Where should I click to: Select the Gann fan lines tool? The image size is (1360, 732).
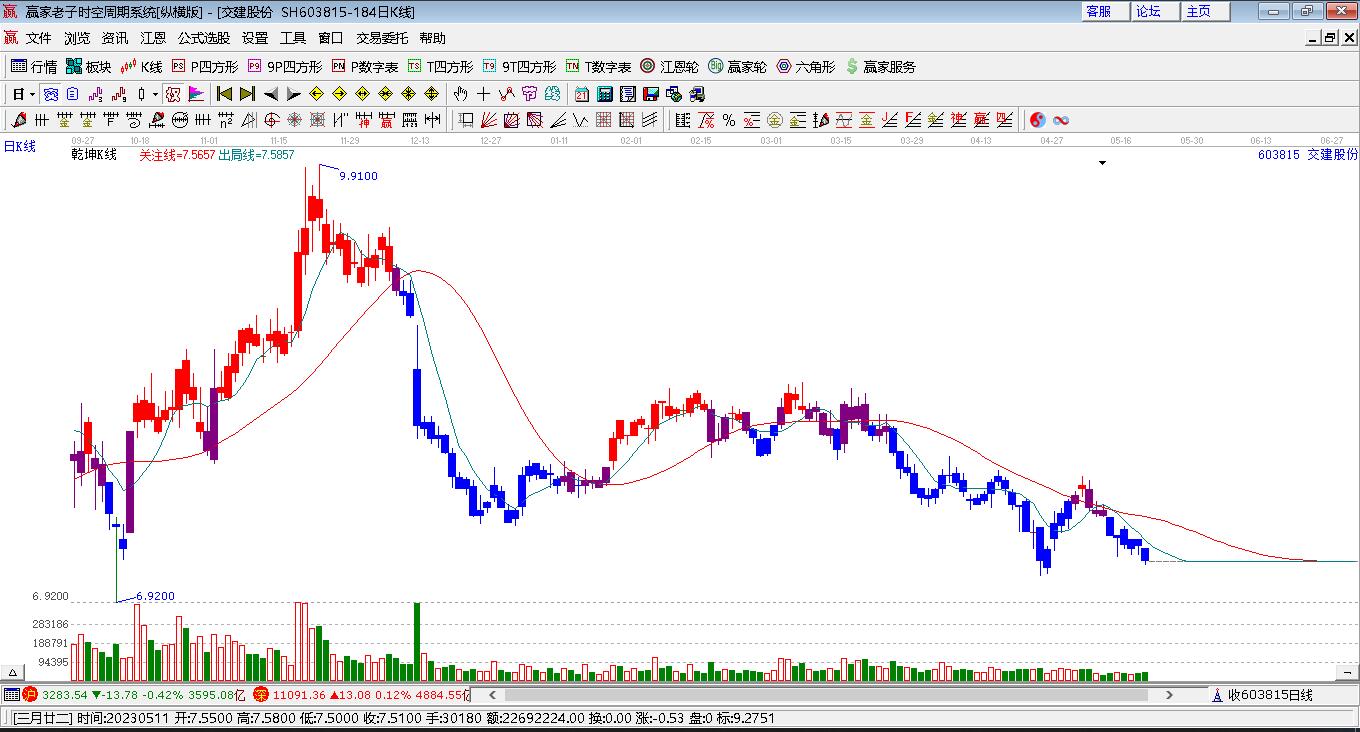pos(489,120)
